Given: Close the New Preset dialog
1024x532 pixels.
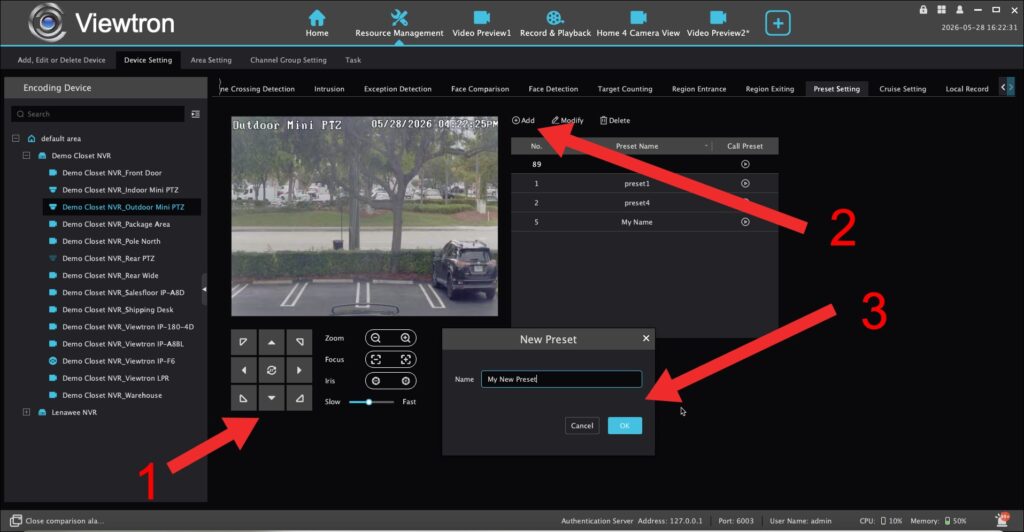Looking at the screenshot, I should pyautogui.click(x=646, y=338).
